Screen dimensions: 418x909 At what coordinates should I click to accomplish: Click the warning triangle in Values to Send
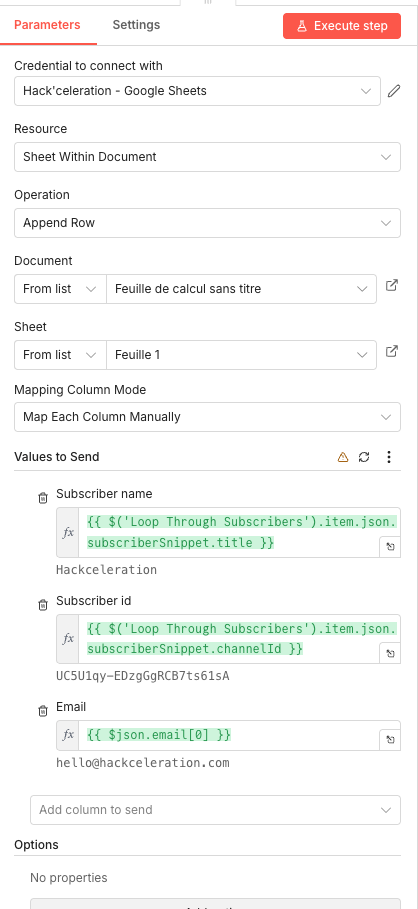(343, 457)
